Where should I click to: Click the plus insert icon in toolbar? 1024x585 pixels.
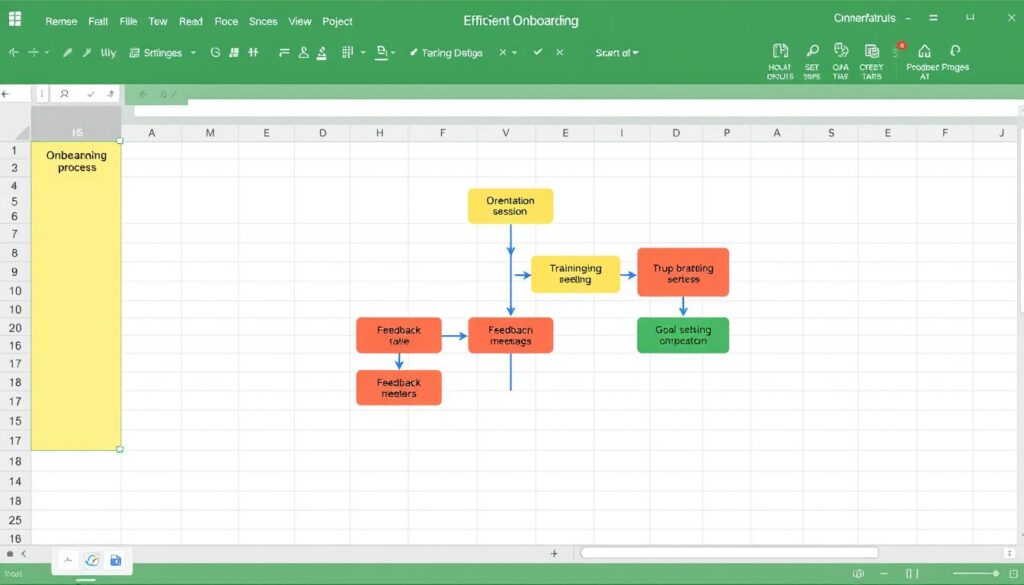[33, 52]
